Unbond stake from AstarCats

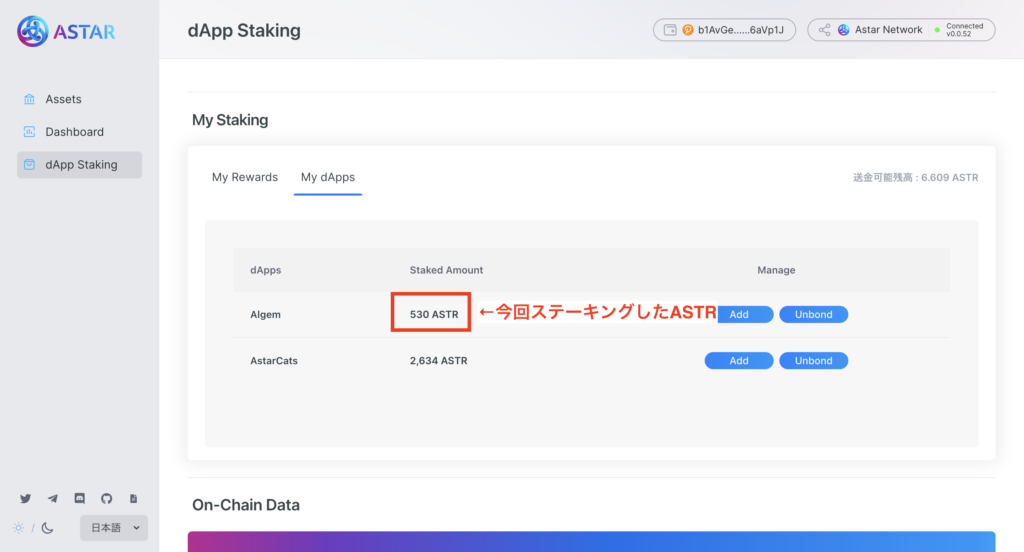click(x=814, y=361)
